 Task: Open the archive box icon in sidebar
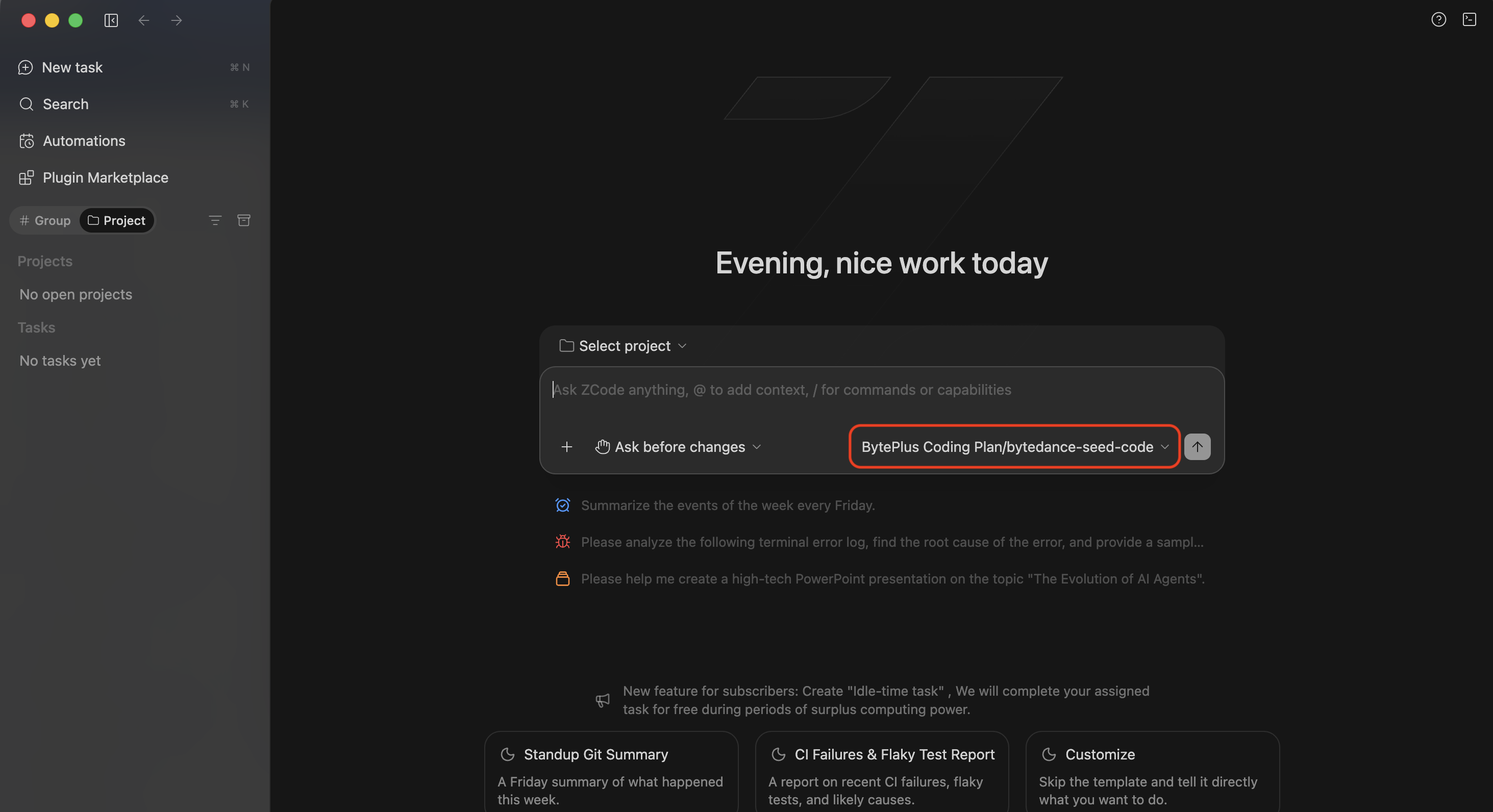244,221
